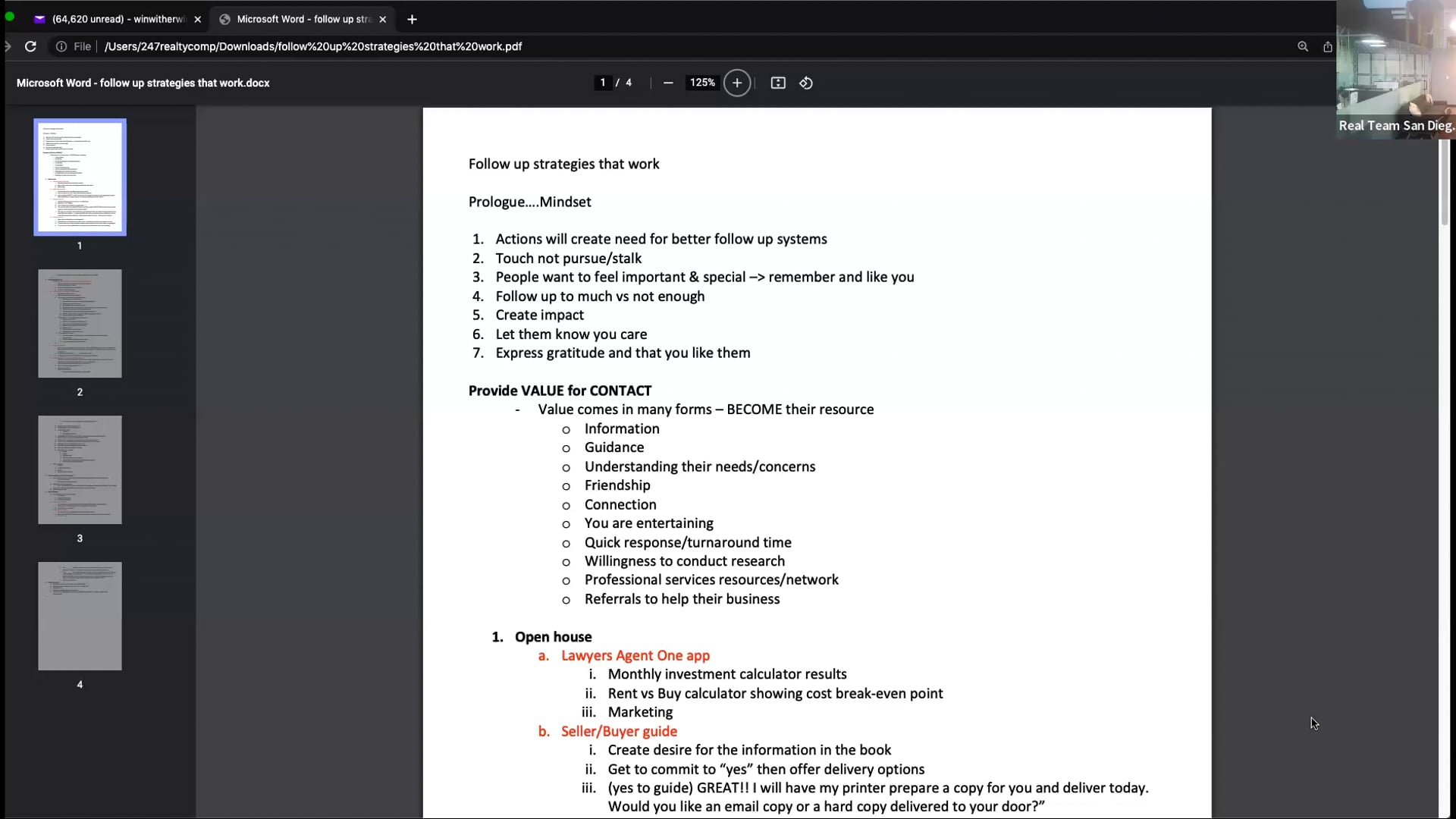Close the Microsoft Word PDF tab
Screen dimensions: 1456x819
pos(383,19)
